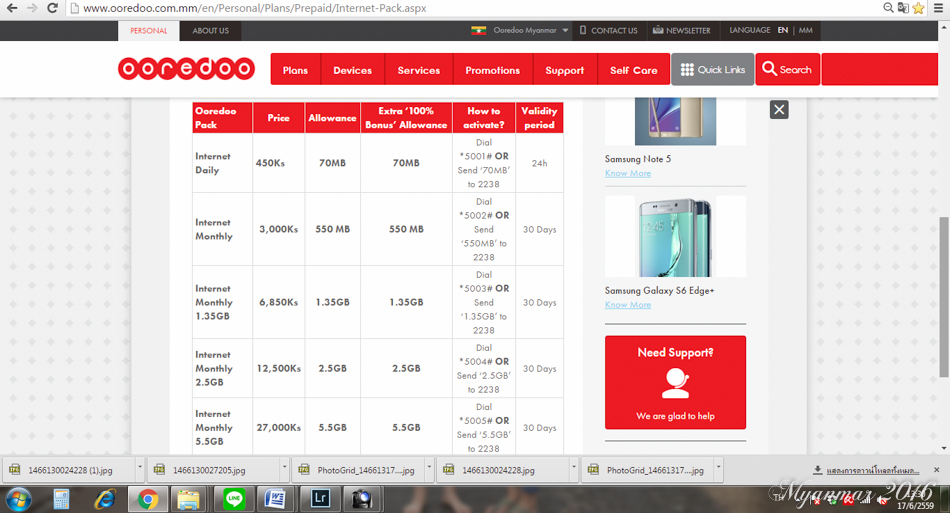Click the 'Internet Daily' pack cell
Viewport: 950px width, 513px height.
click(222, 163)
